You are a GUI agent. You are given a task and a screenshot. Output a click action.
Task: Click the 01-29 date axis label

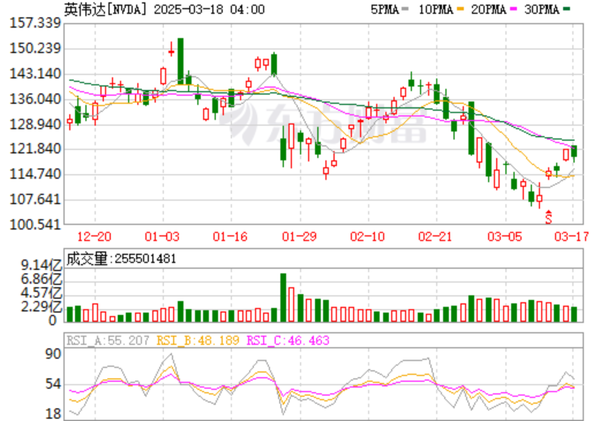click(300, 237)
